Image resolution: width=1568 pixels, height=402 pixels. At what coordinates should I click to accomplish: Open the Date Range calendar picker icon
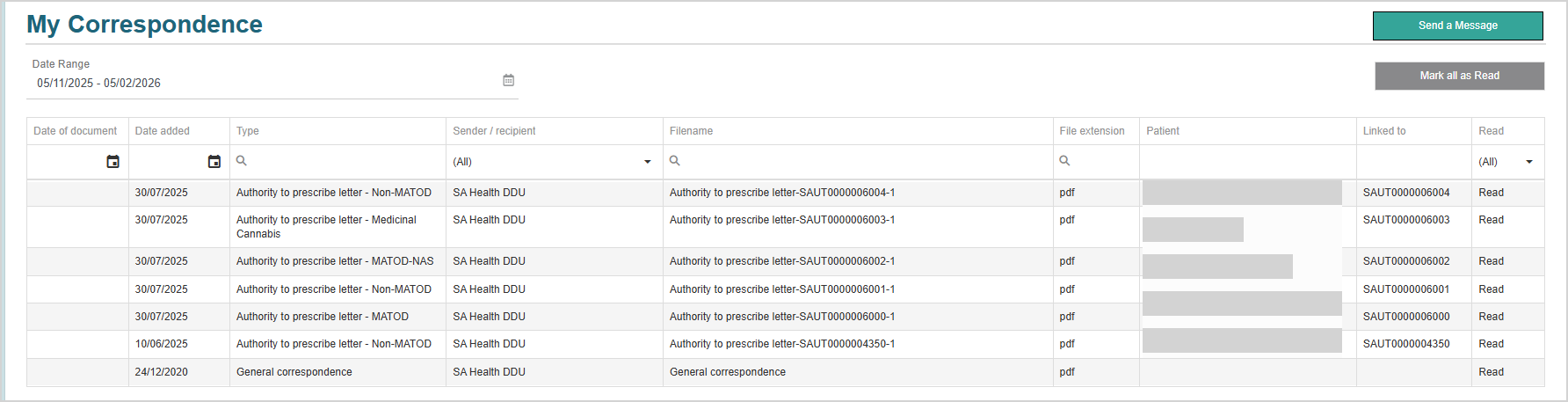pos(508,80)
